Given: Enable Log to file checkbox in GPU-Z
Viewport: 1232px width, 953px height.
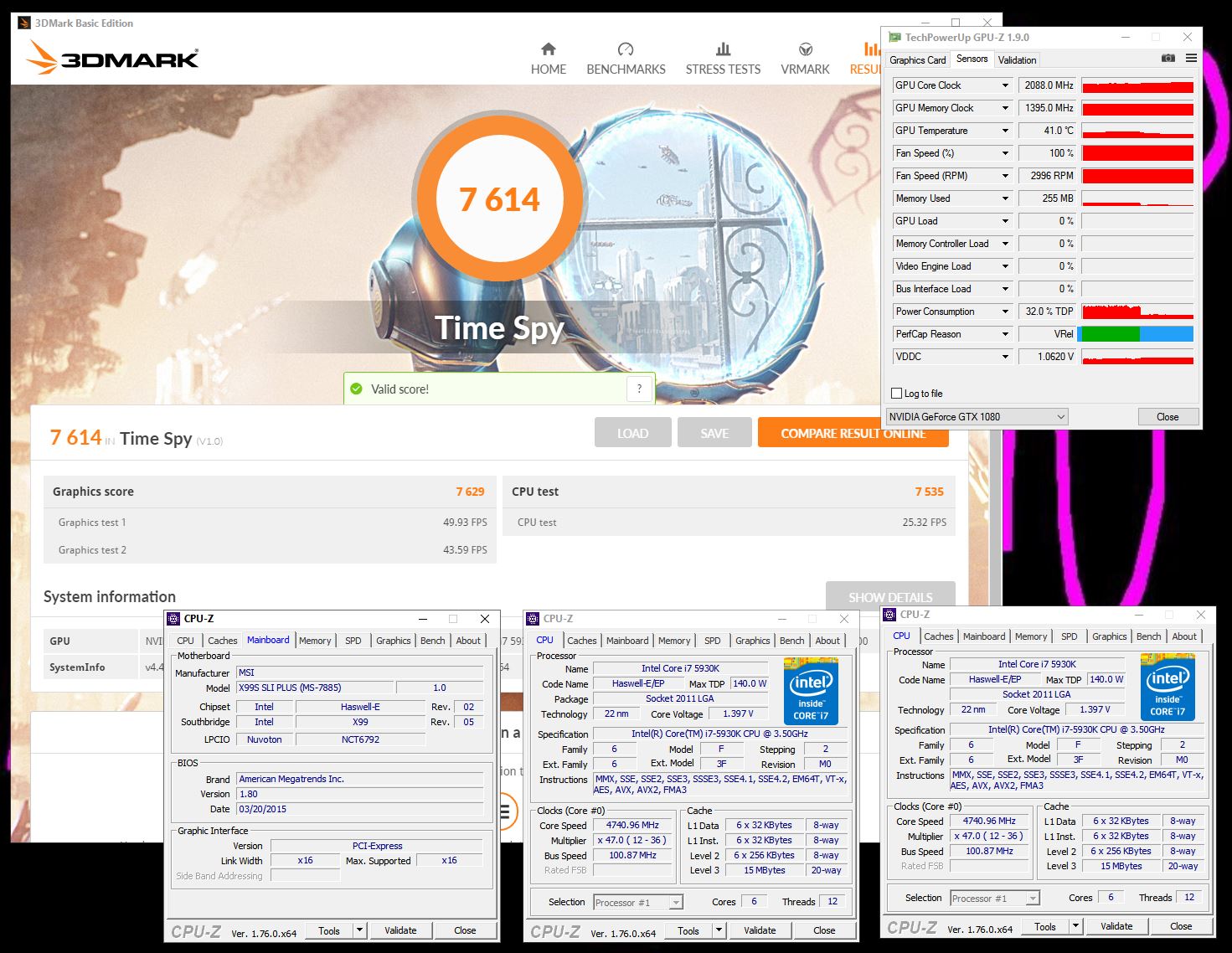Looking at the screenshot, I should (897, 394).
